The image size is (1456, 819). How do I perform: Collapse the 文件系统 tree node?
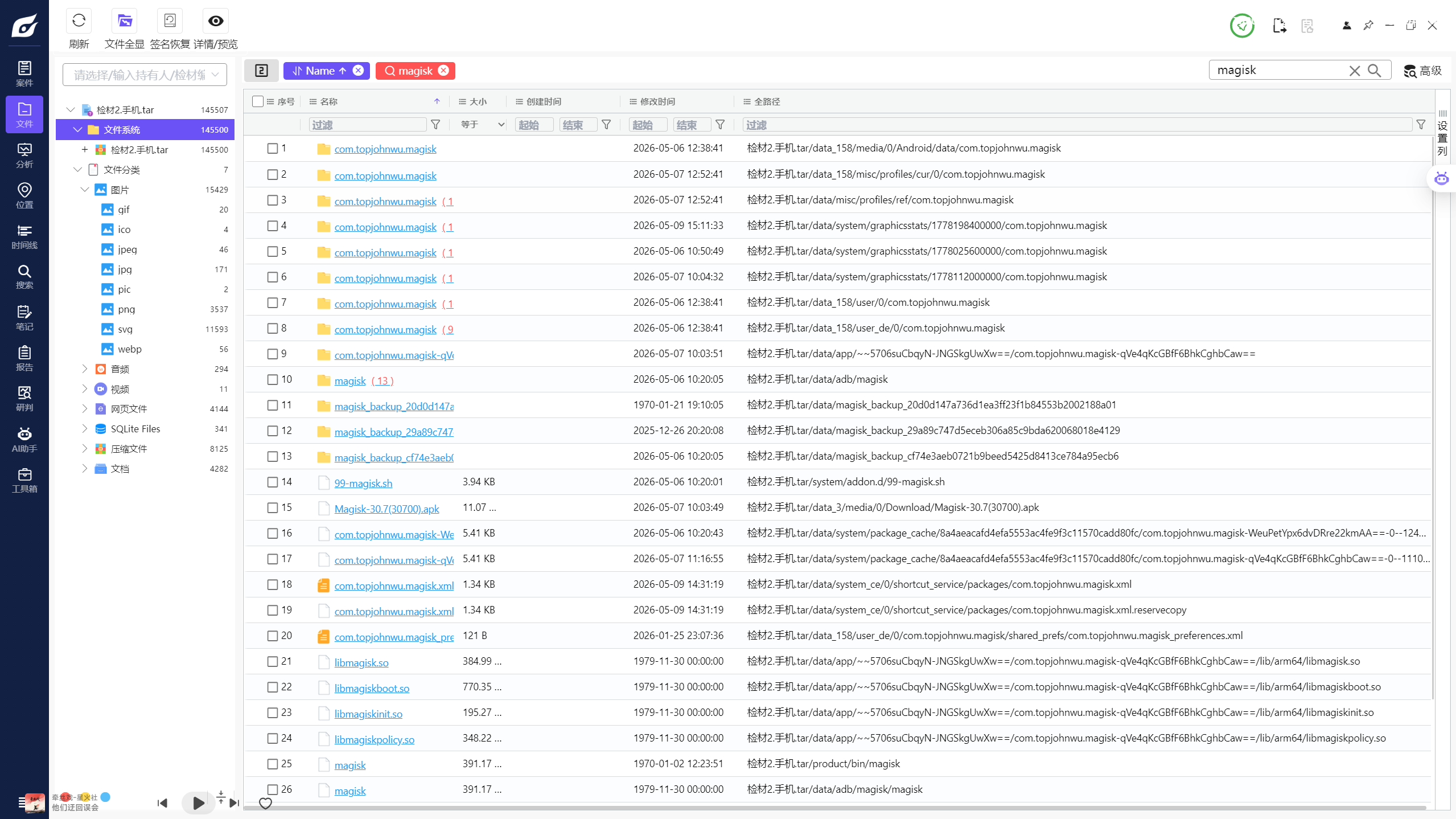[x=77, y=129]
